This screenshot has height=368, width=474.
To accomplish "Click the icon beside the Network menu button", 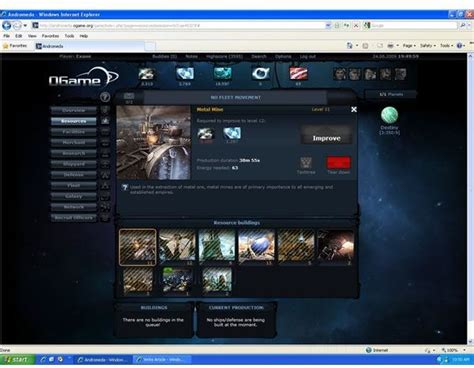I will [105, 207].
